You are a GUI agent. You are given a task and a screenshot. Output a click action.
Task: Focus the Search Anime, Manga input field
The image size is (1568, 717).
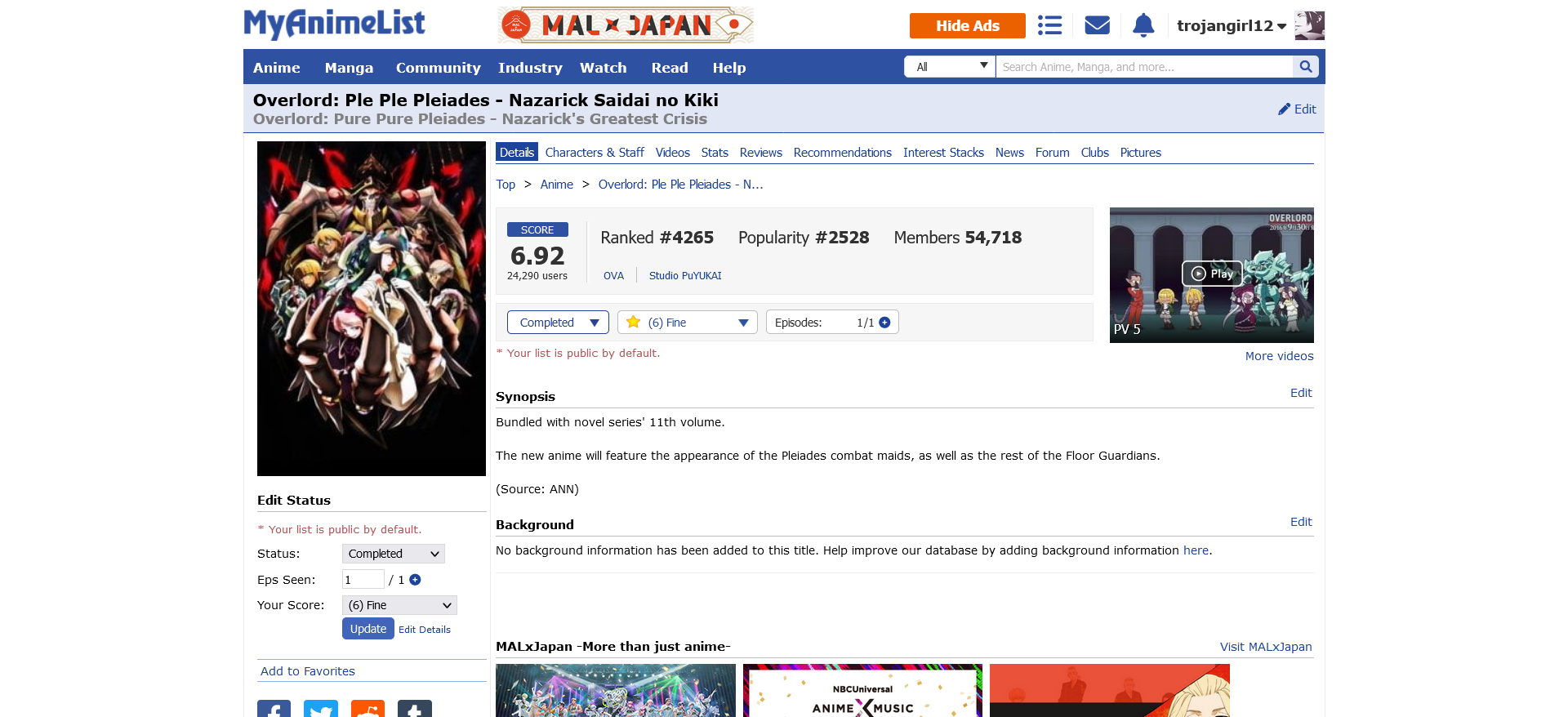point(1143,67)
